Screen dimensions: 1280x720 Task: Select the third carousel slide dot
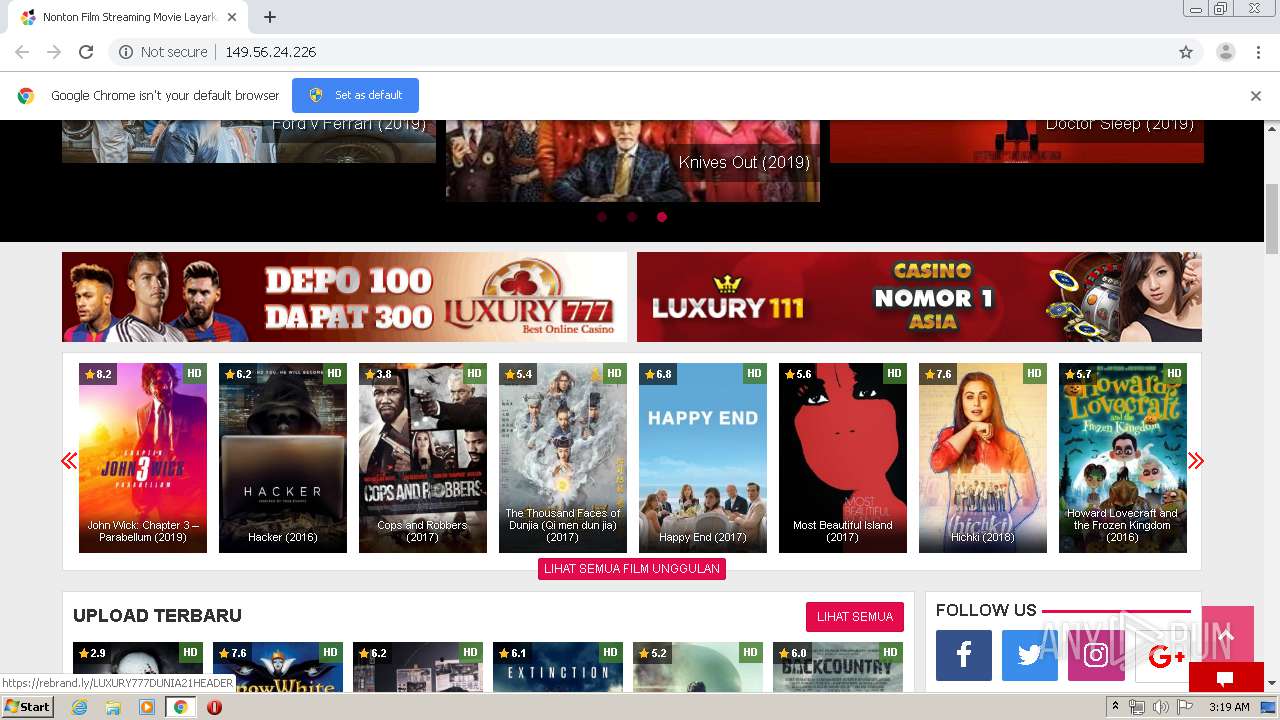662,217
